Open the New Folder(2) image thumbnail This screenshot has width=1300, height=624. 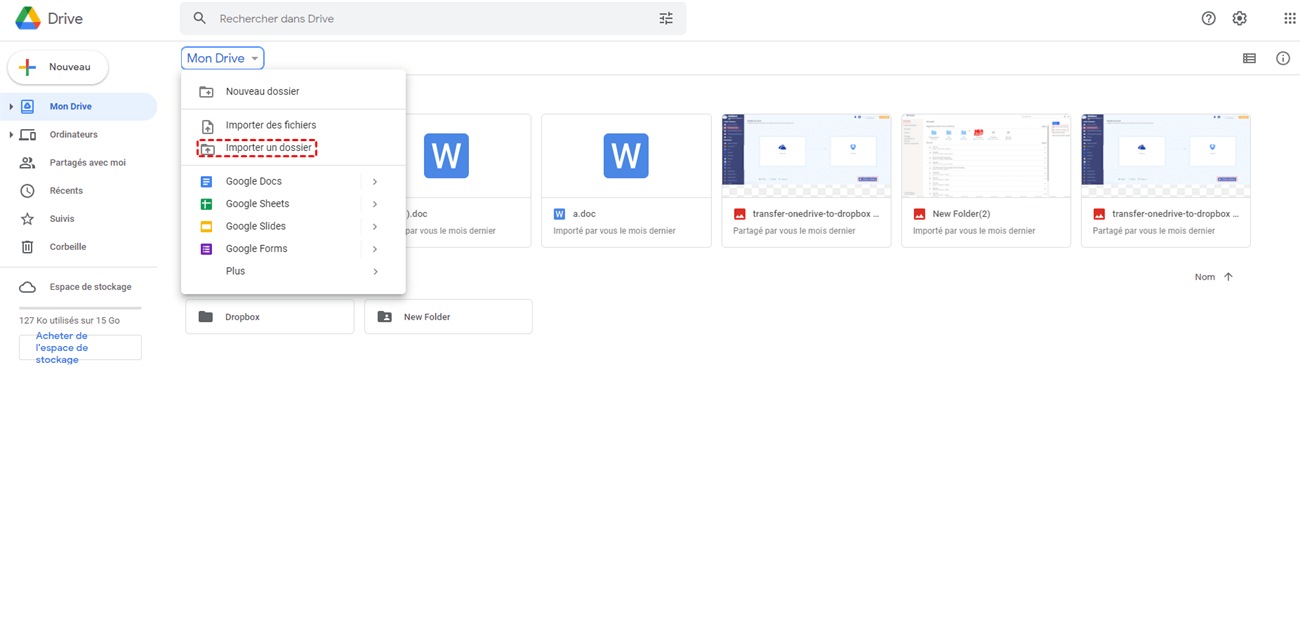point(986,155)
